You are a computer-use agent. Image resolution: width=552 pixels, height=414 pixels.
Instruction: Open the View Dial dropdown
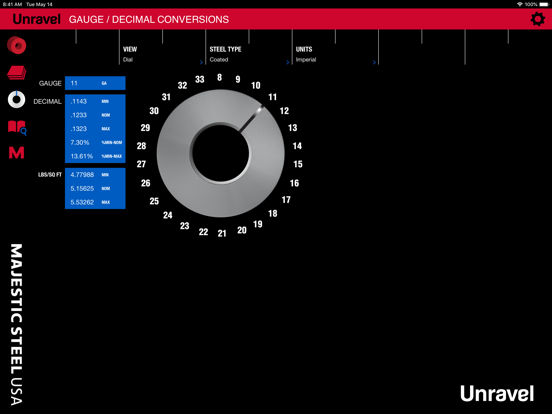(162, 55)
